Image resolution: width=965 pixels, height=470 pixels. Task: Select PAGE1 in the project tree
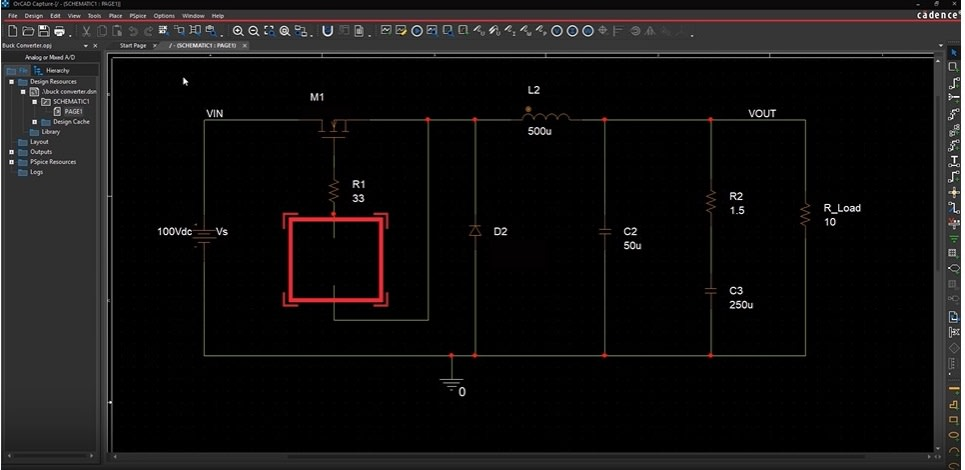tap(73, 111)
